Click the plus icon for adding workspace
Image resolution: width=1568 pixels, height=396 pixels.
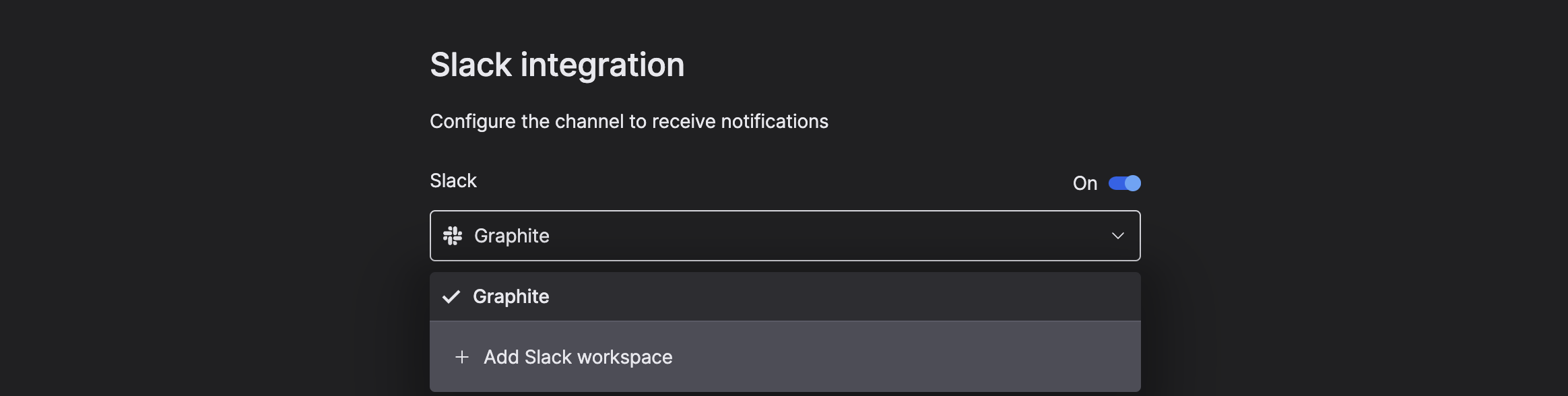click(x=462, y=357)
